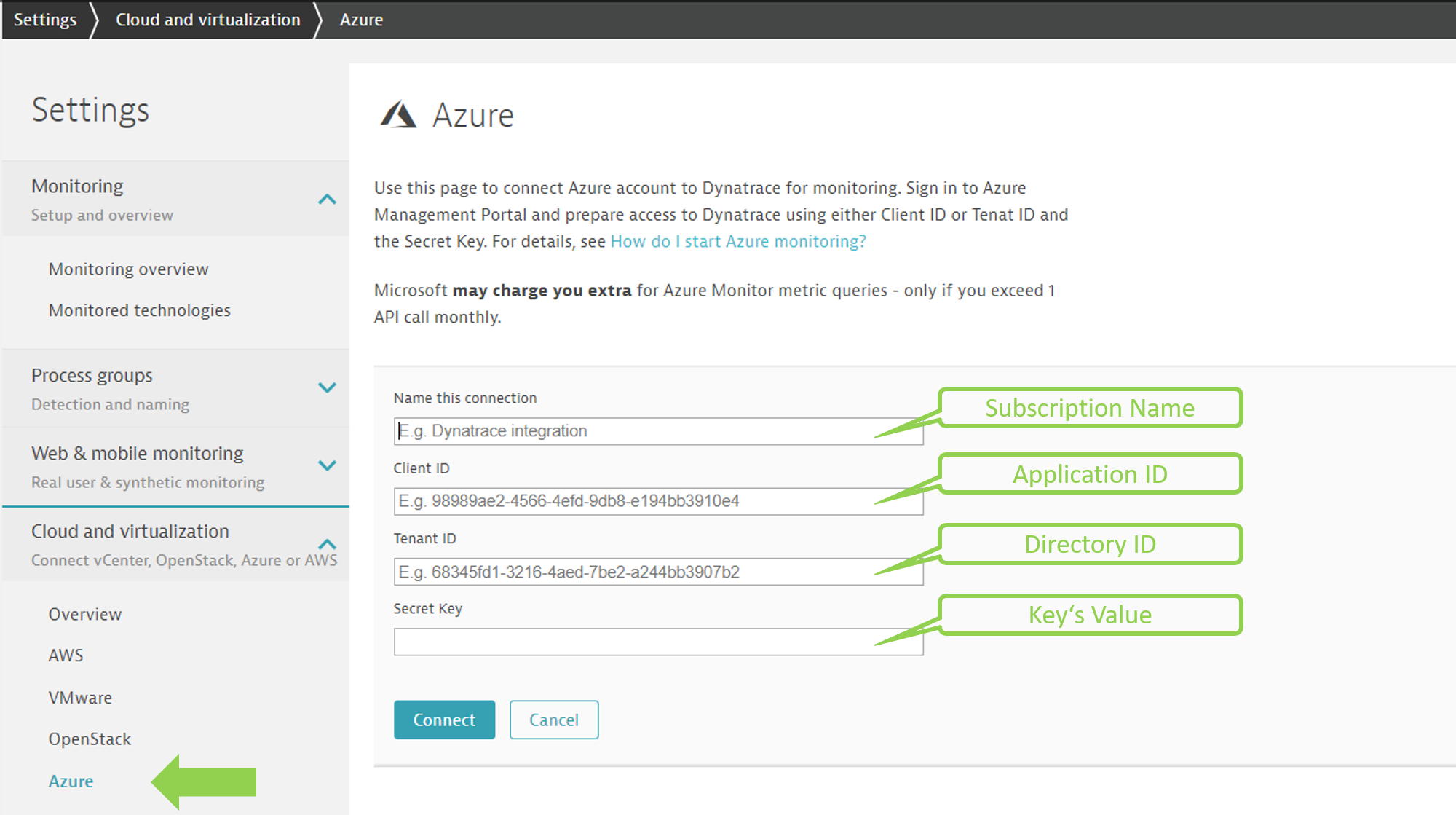The height and width of the screenshot is (815, 1456).
Task: Select AWS in the sidebar
Action: [66, 655]
